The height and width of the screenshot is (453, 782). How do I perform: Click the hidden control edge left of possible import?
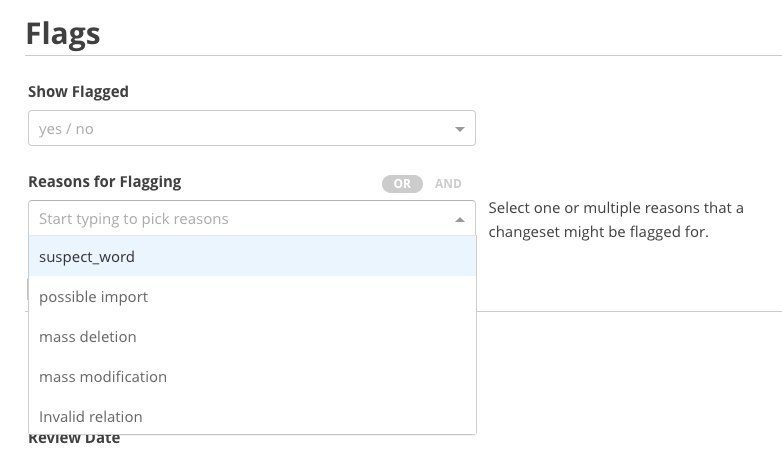pos(27,289)
